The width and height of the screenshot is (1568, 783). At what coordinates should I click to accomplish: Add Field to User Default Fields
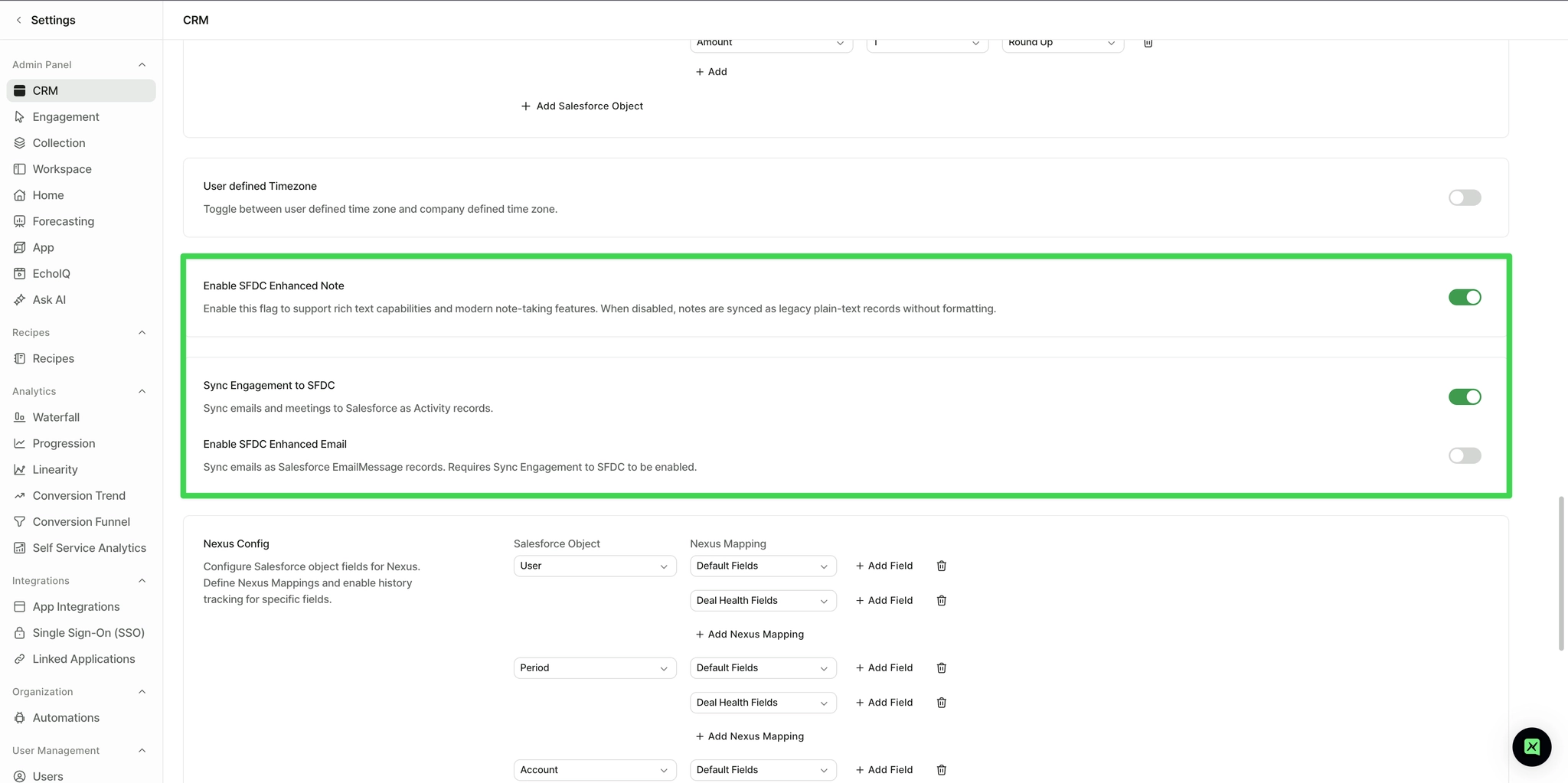884,566
